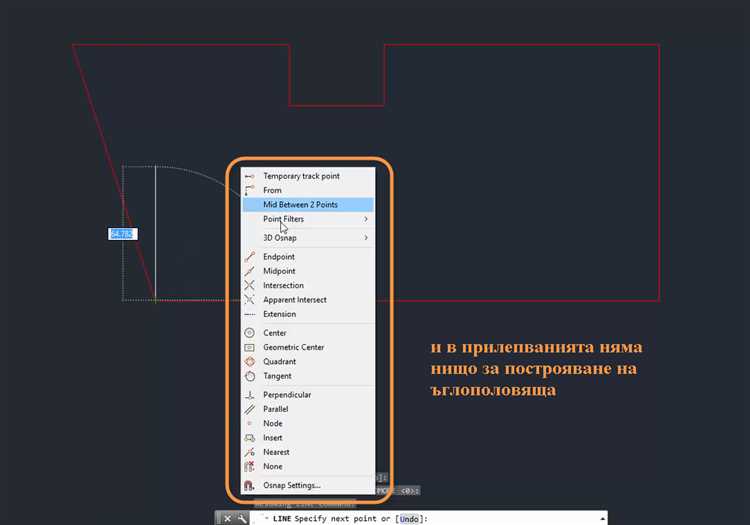
Task: Open Osnap Settings dialog
Action: click(308, 485)
